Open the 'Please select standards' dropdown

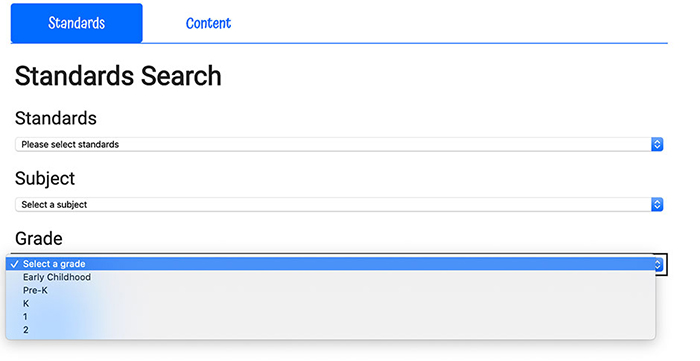click(339, 144)
